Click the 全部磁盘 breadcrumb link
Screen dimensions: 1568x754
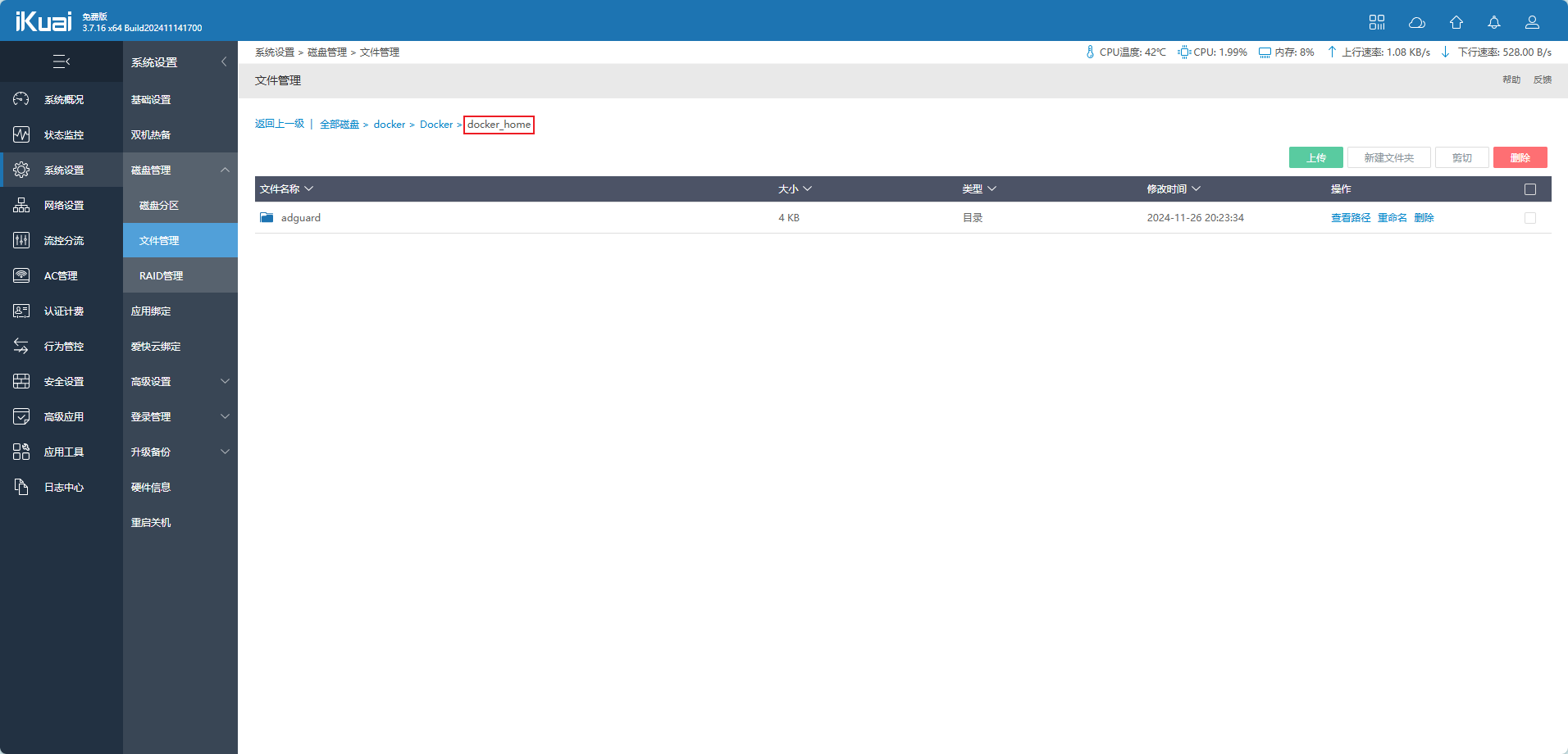point(340,125)
